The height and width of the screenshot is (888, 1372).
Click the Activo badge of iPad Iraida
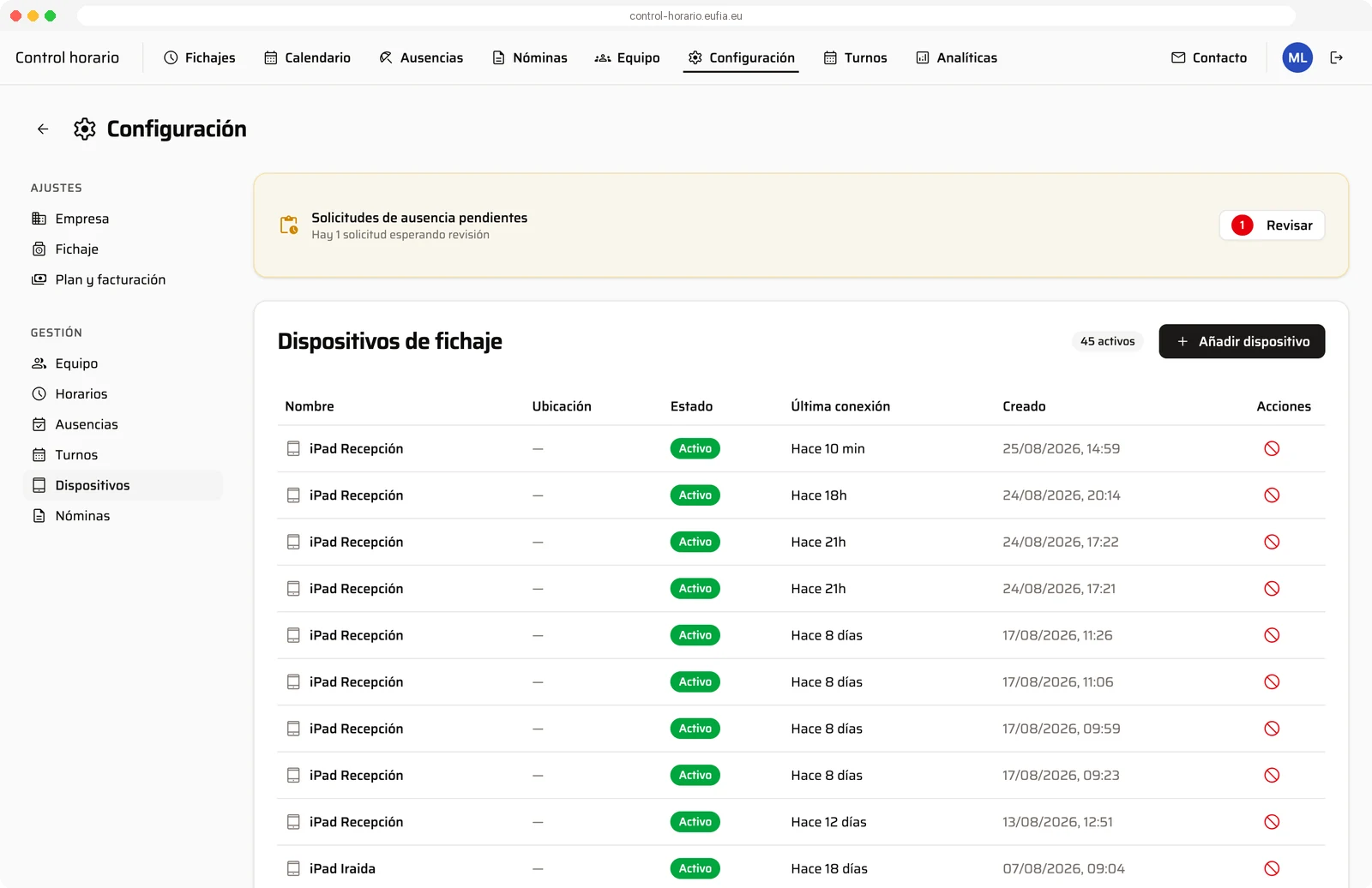(x=695, y=868)
